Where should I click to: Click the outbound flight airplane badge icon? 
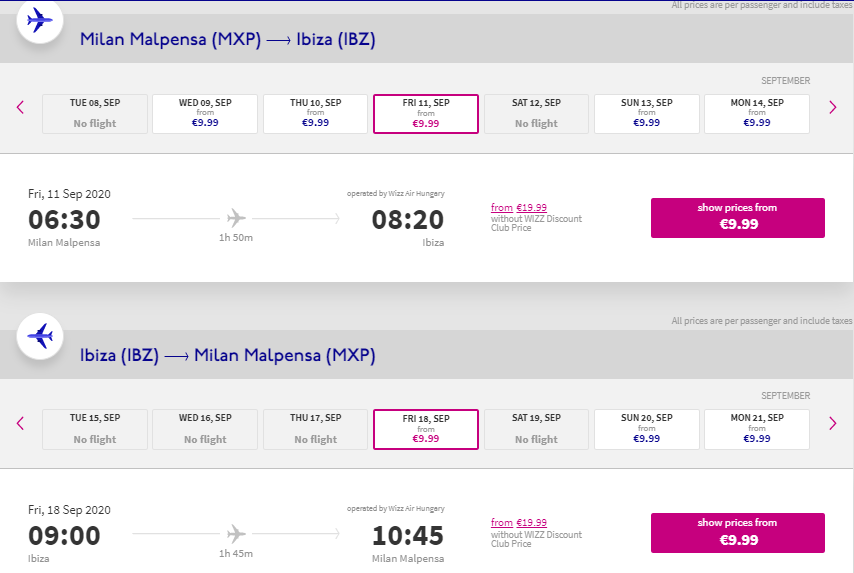click(x=40, y=19)
